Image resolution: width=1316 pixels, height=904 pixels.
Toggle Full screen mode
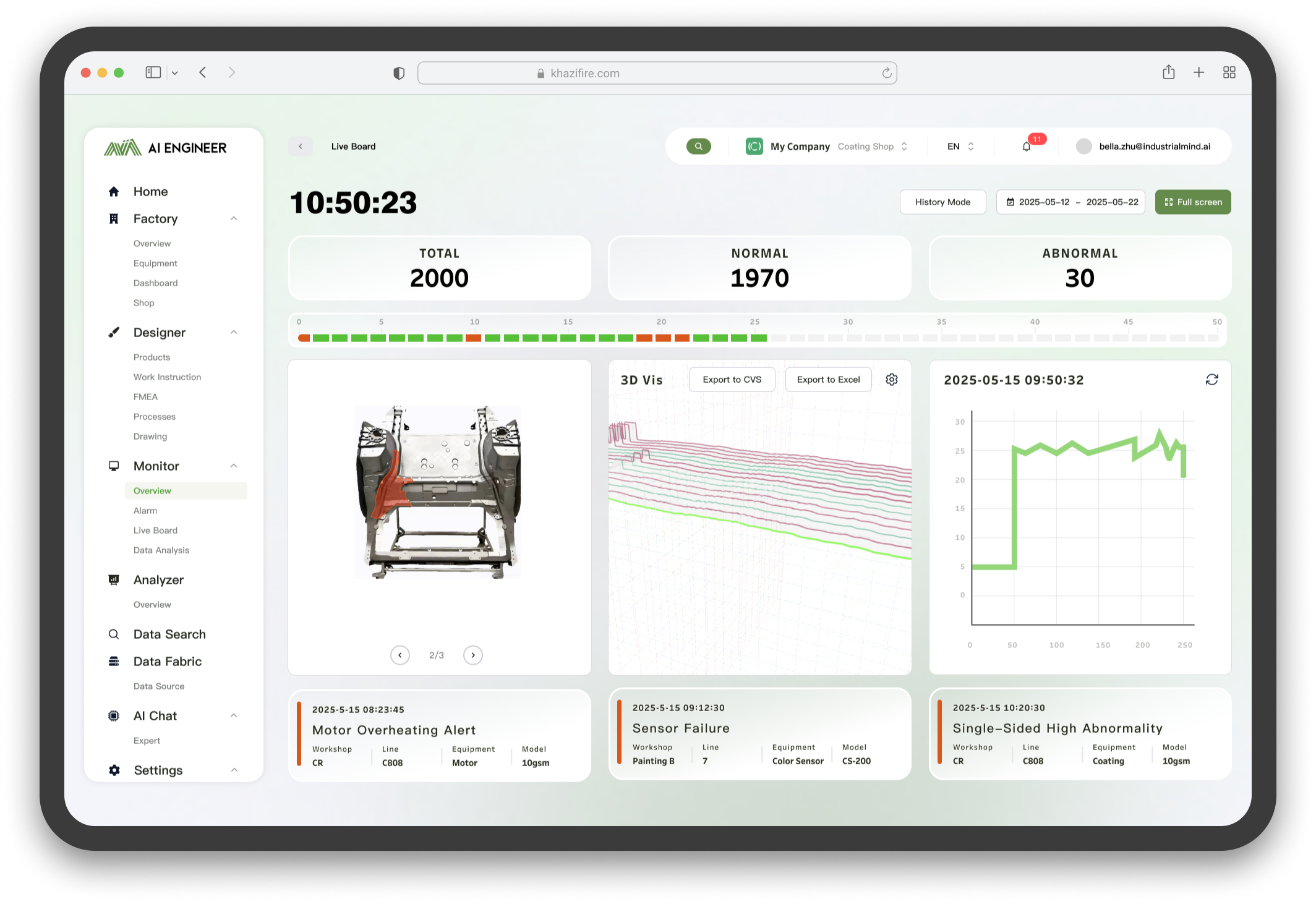(x=1192, y=202)
